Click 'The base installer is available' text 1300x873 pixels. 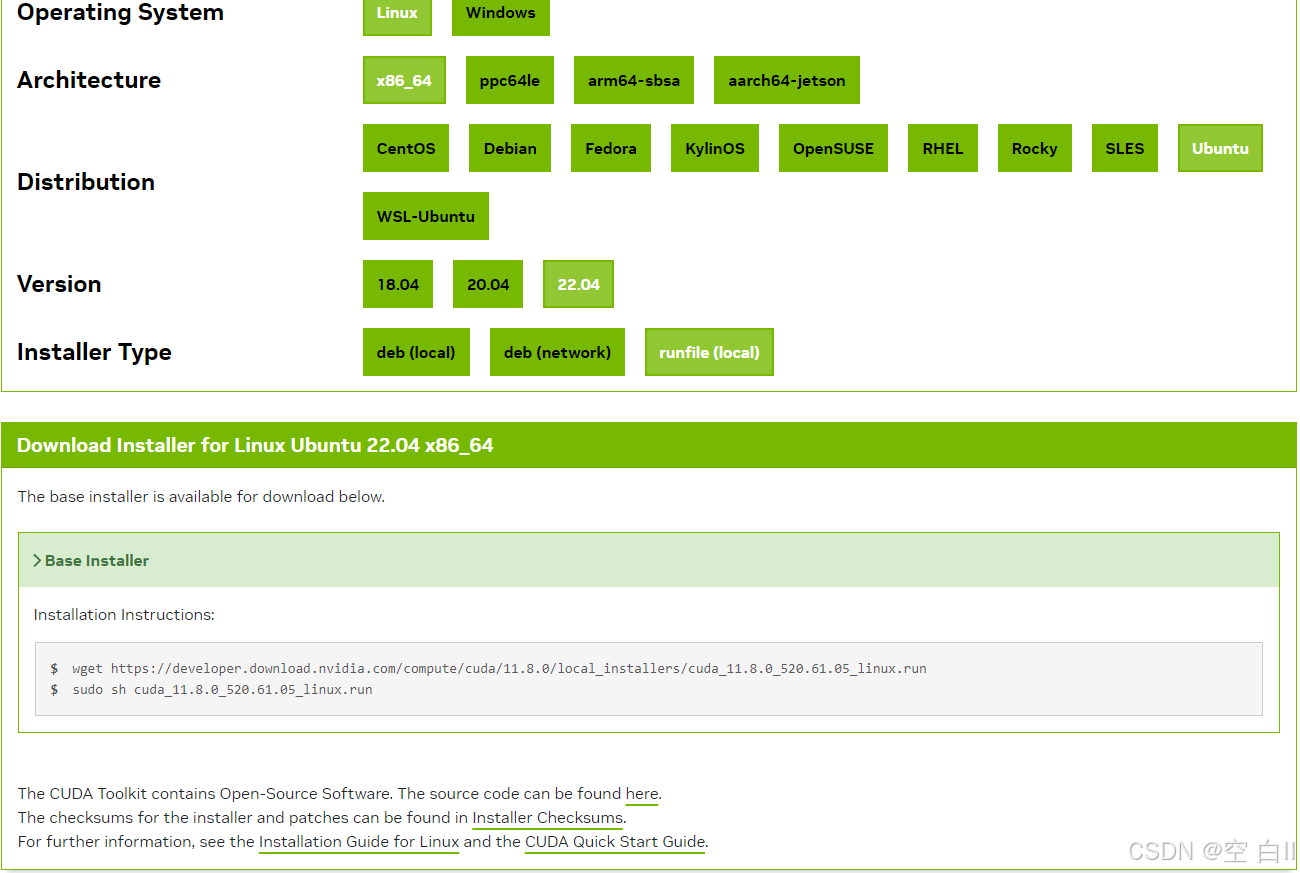click(201, 497)
